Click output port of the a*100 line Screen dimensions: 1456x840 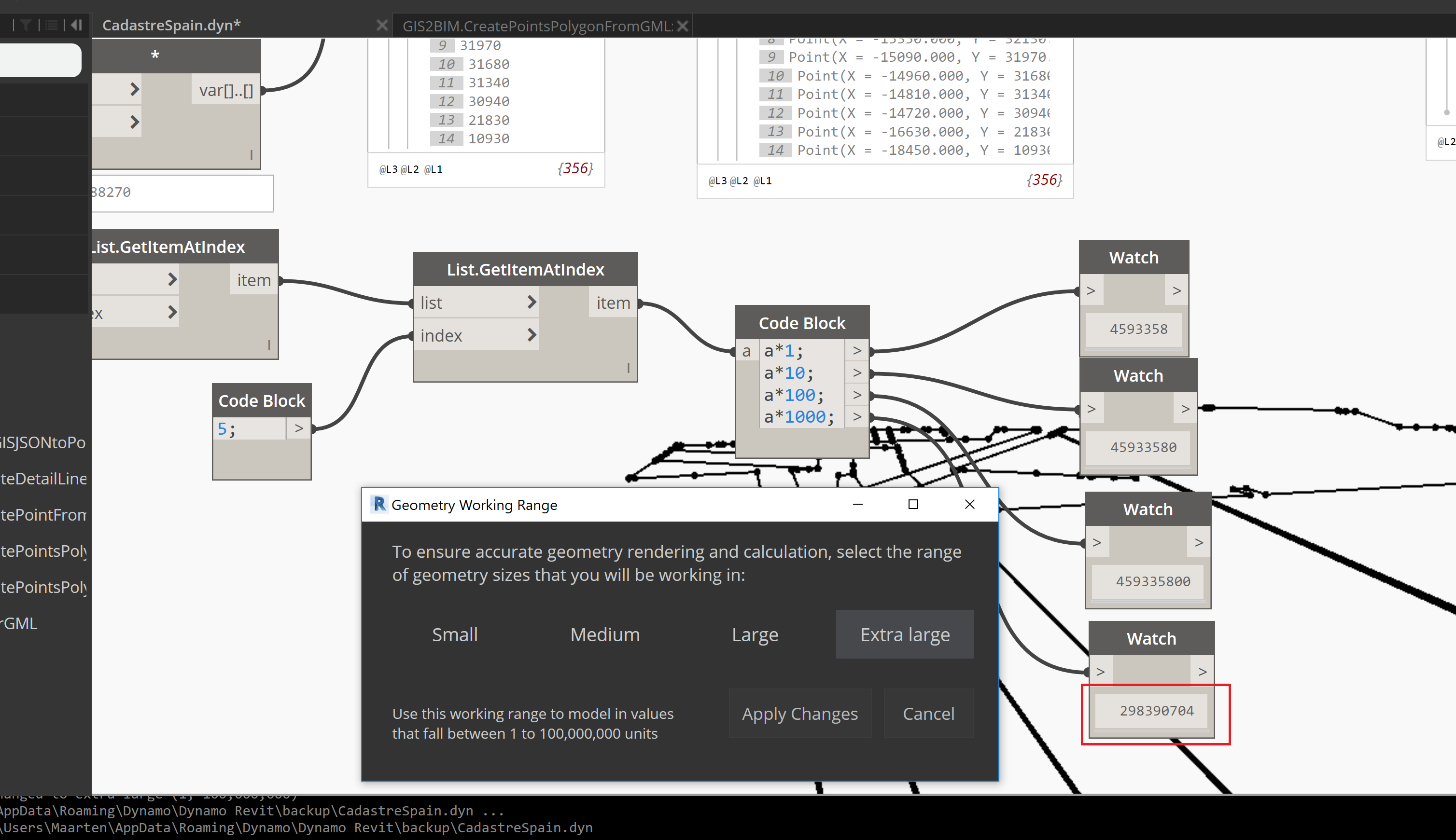click(857, 395)
